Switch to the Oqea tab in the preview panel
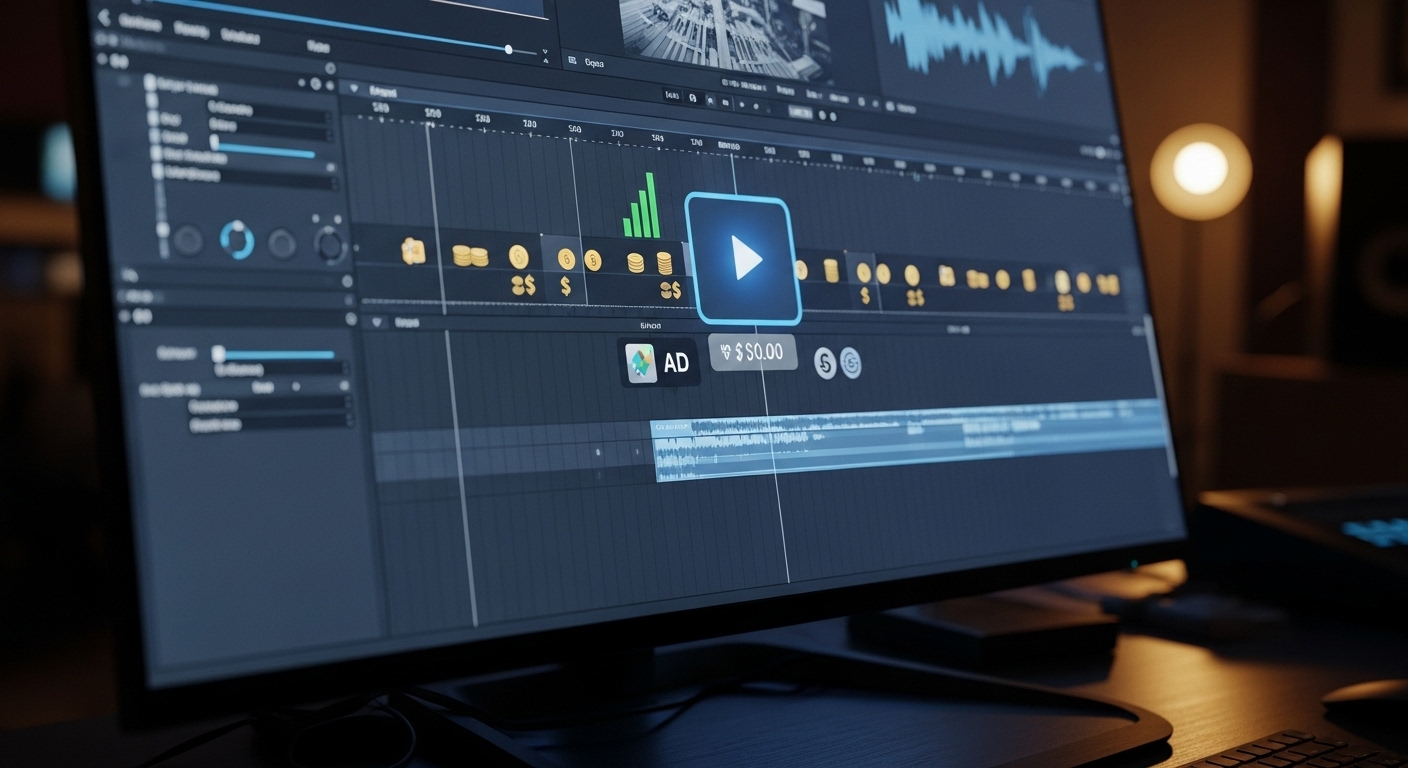This screenshot has width=1408, height=768. [x=594, y=64]
